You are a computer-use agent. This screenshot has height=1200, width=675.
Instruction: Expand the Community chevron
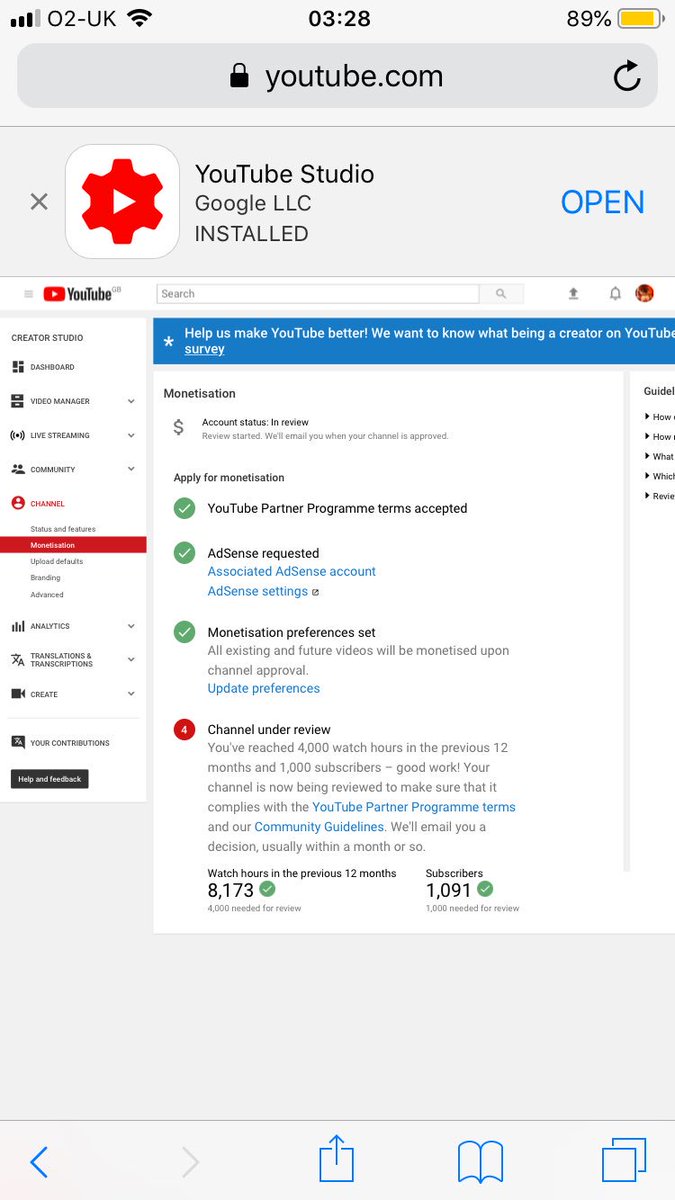[x=131, y=469]
